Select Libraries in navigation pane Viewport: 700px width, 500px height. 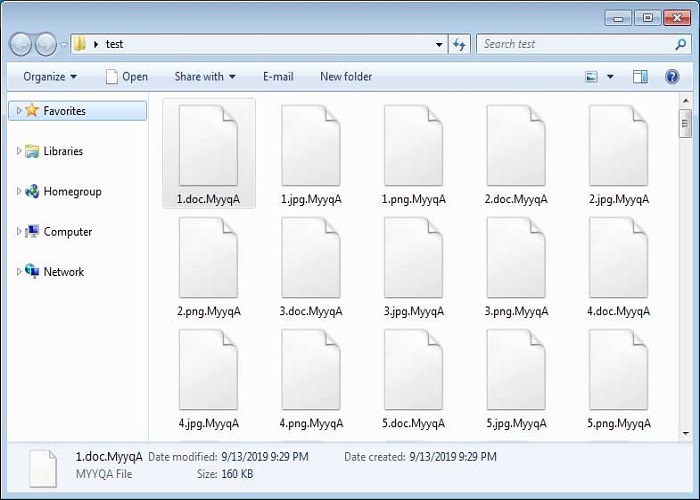(63, 151)
